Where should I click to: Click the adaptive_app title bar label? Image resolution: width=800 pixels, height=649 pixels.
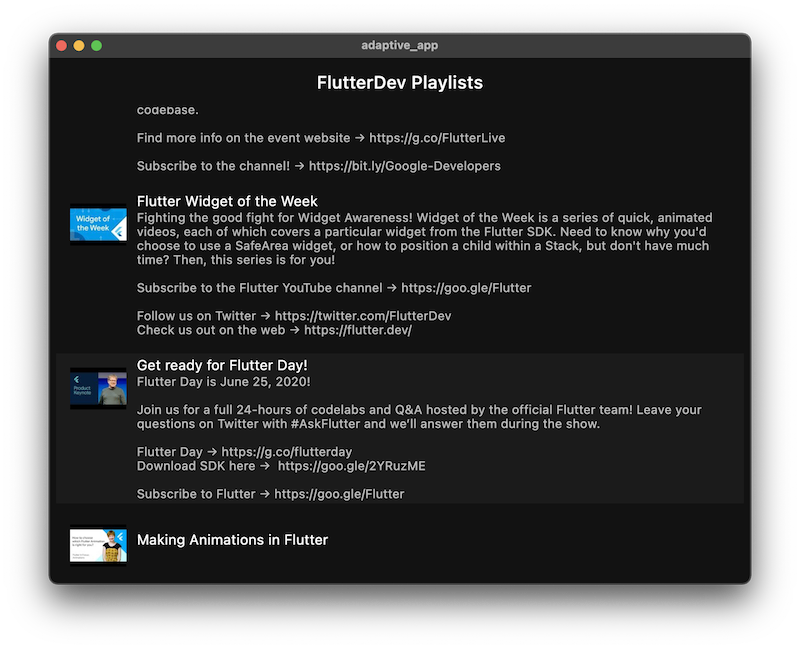tap(400, 44)
